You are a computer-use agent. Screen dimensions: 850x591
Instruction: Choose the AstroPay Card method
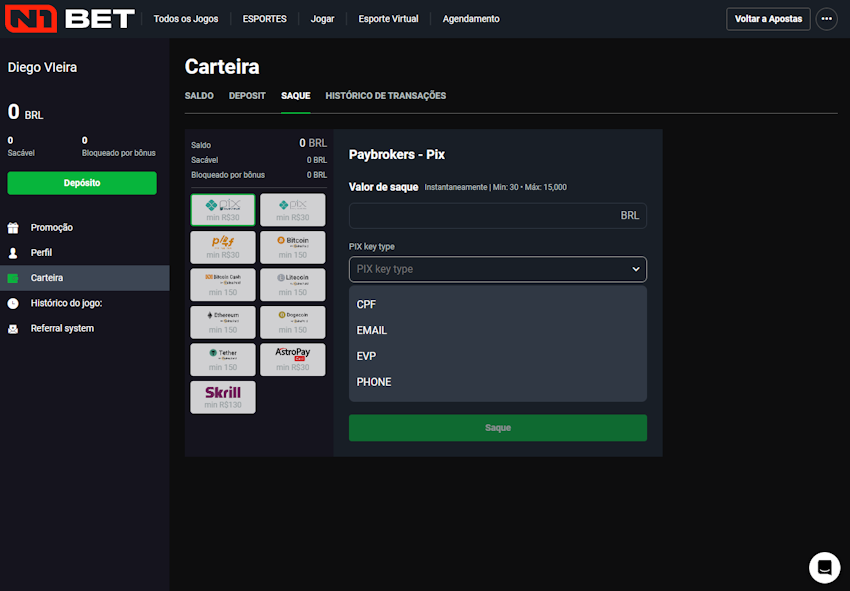(292, 359)
